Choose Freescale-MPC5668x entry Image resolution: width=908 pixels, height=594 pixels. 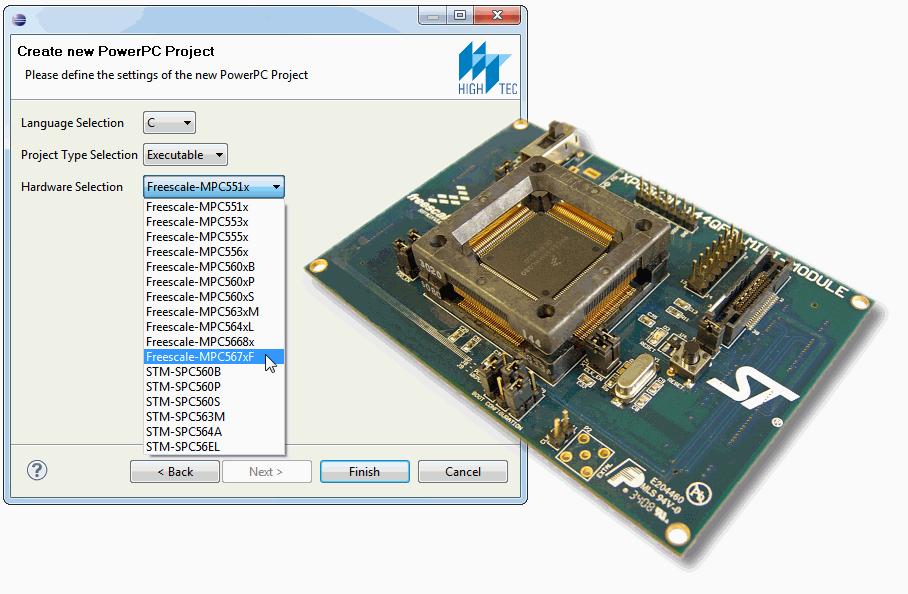(x=214, y=342)
